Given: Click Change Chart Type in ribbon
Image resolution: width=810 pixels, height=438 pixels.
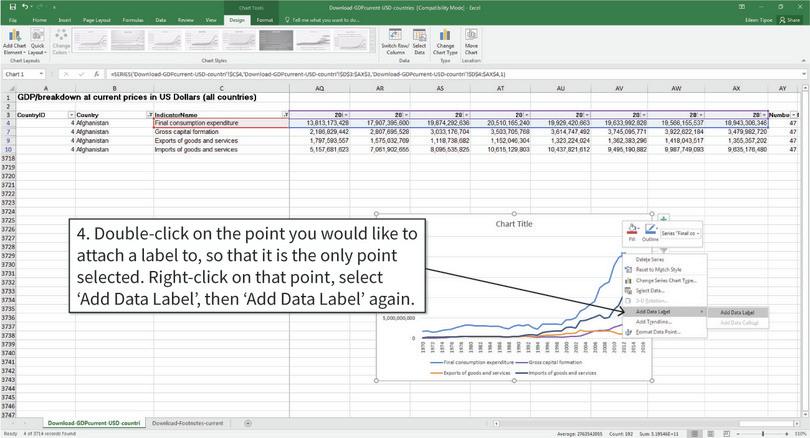Looking at the screenshot, I should tap(445, 42).
